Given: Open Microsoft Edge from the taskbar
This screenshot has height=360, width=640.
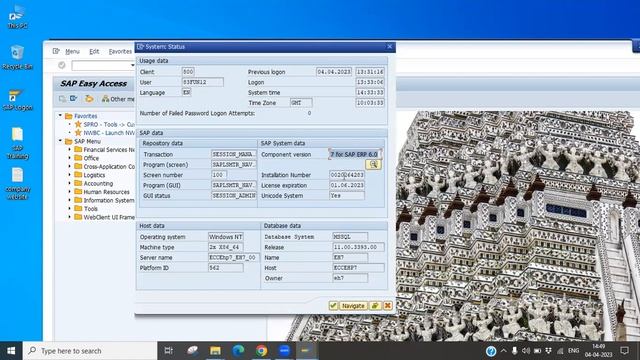Looking at the screenshot, I should [x=238, y=351].
